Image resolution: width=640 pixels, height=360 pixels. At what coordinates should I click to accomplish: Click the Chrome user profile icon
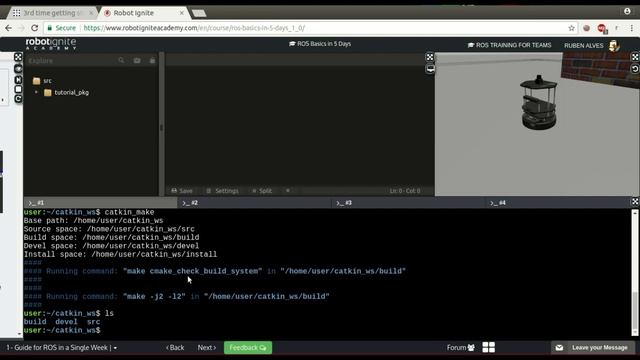tap(627, 11)
